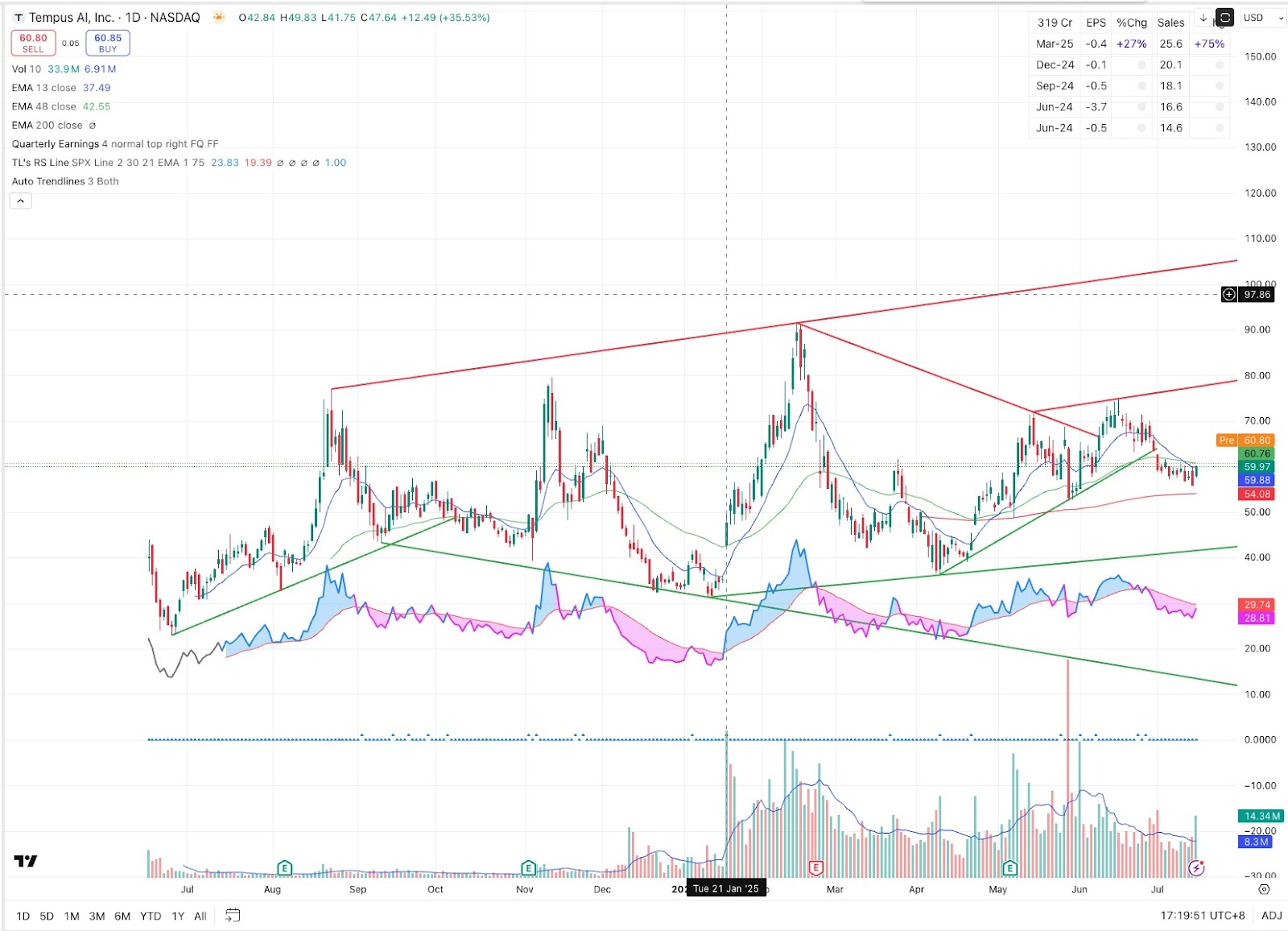Click the 0.05 spread value between Sell and Buy
Viewport: 1288px width, 931px height.
[x=71, y=43]
